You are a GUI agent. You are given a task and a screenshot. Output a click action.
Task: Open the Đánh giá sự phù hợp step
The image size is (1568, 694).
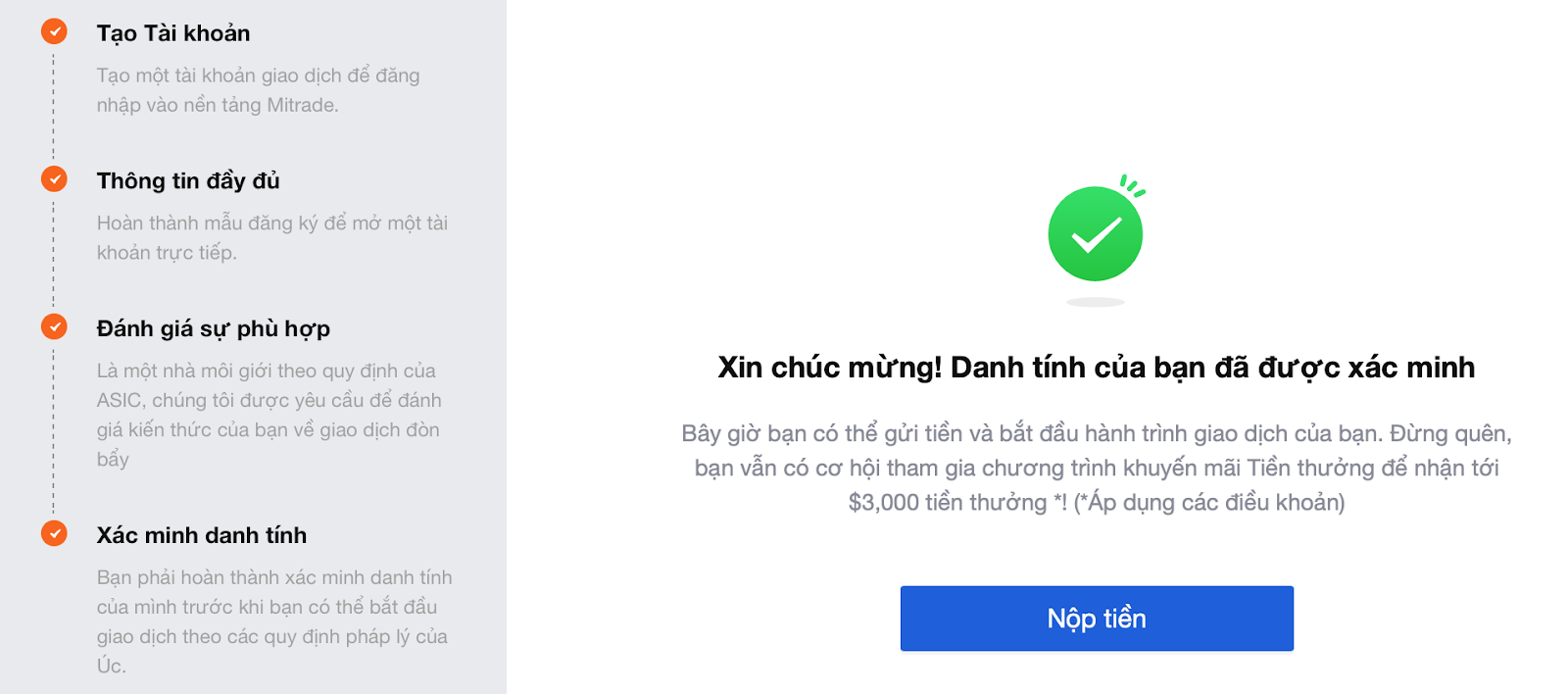(x=214, y=328)
